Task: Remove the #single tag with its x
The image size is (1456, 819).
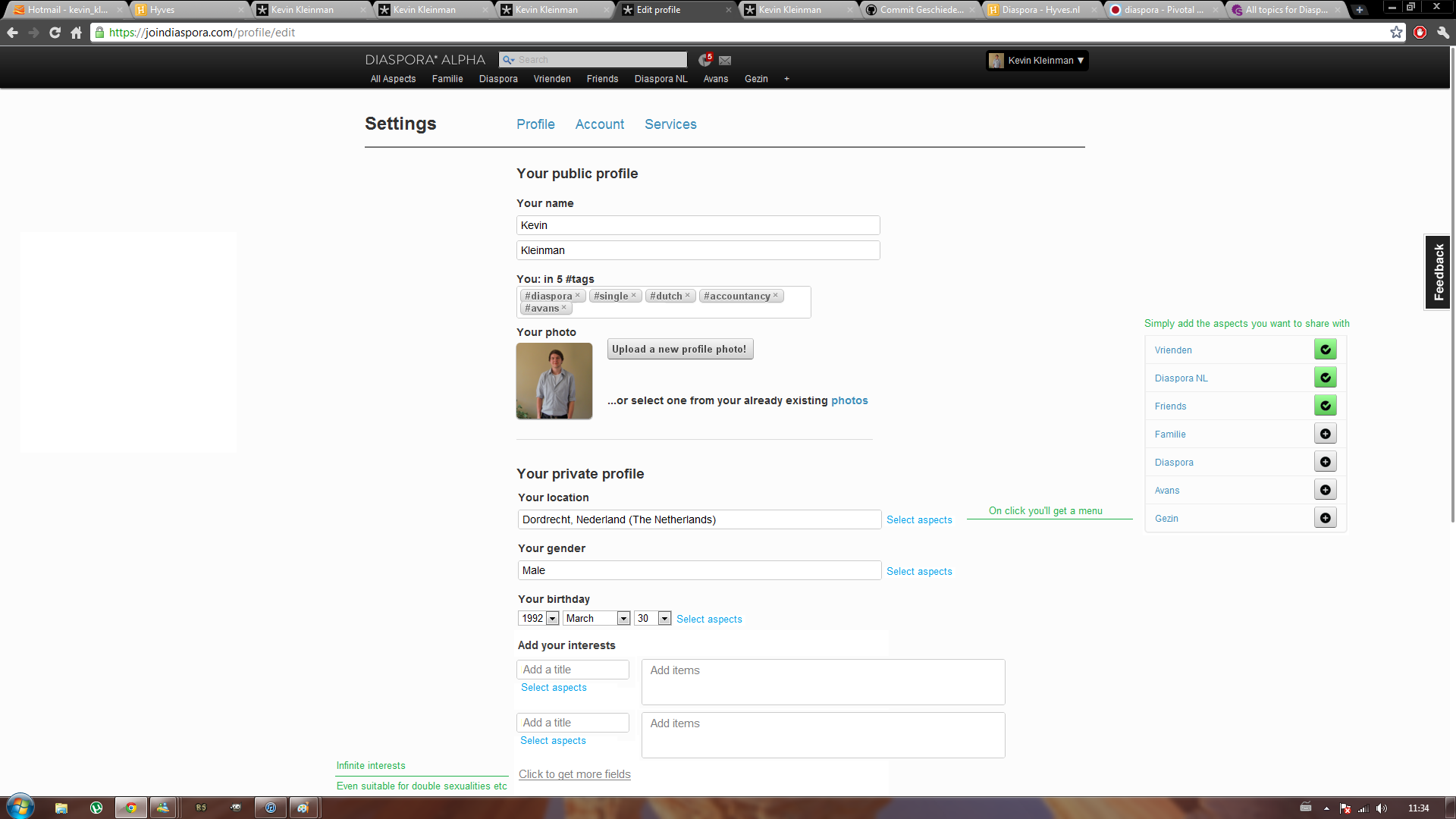Action: [x=634, y=296]
